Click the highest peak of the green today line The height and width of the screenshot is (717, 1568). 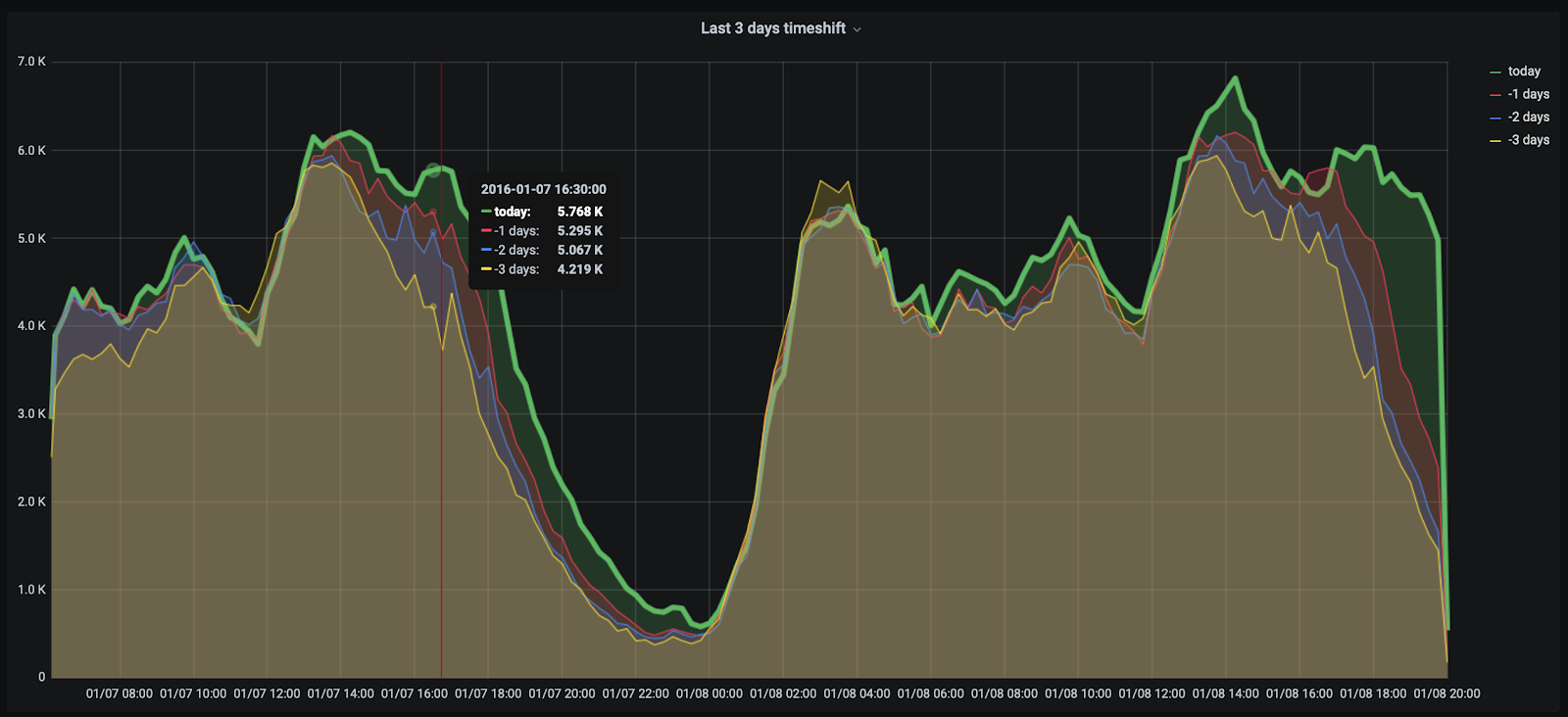pyautogui.click(x=1235, y=78)
